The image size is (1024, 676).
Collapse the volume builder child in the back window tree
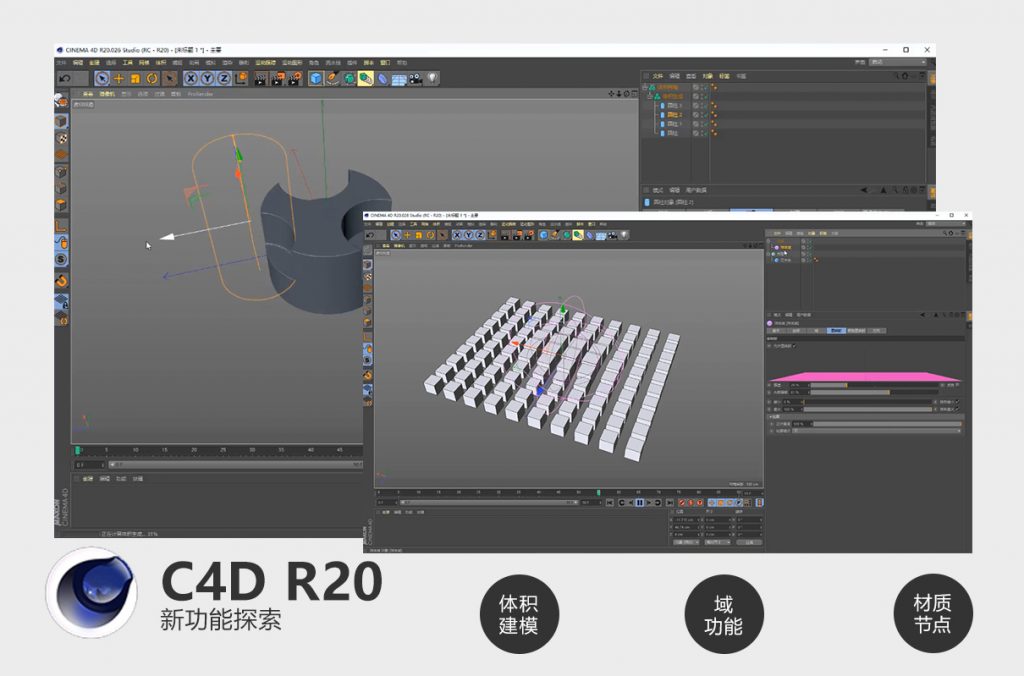tap(650, 96)
